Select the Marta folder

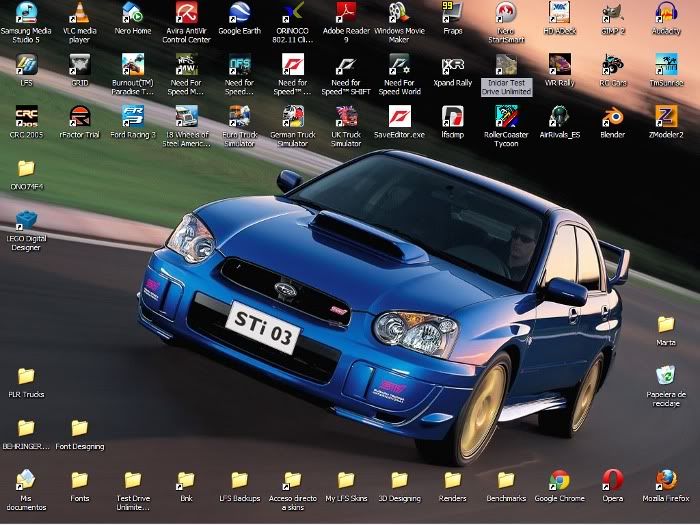click(666, 325)
